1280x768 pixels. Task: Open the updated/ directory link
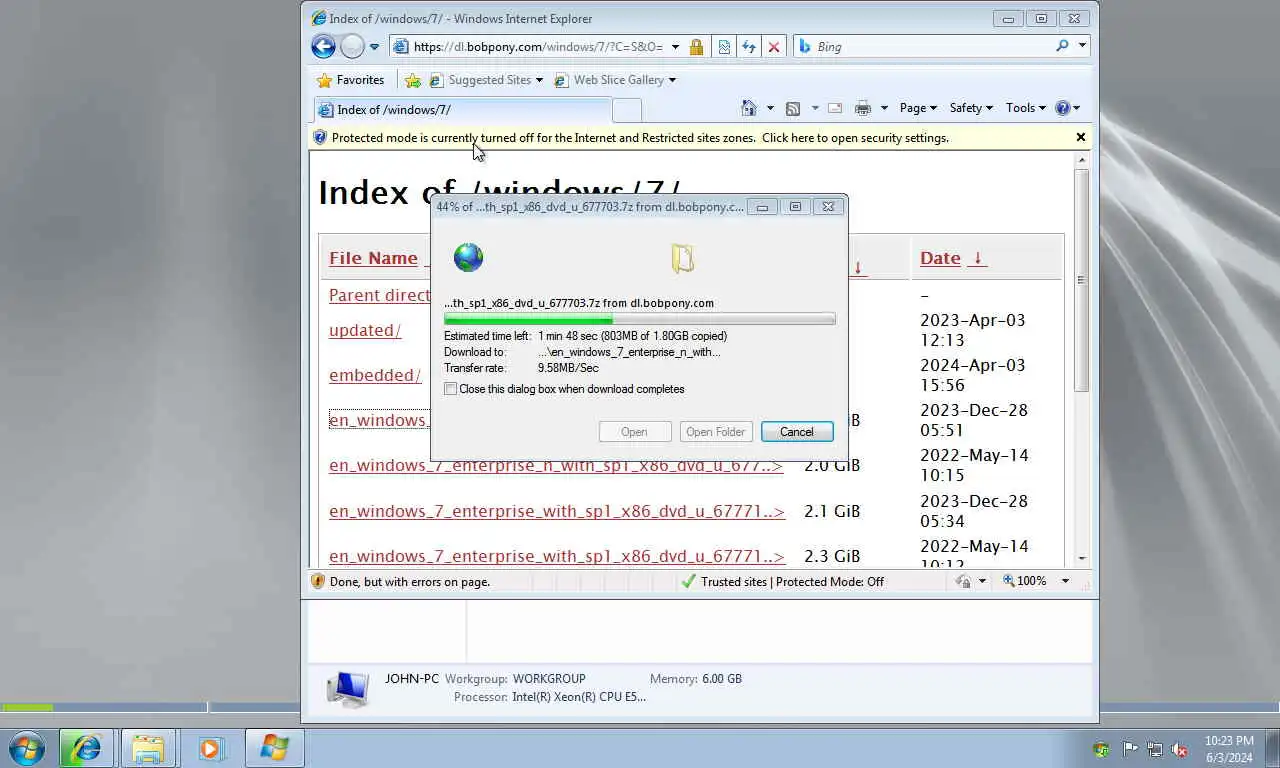365,330
